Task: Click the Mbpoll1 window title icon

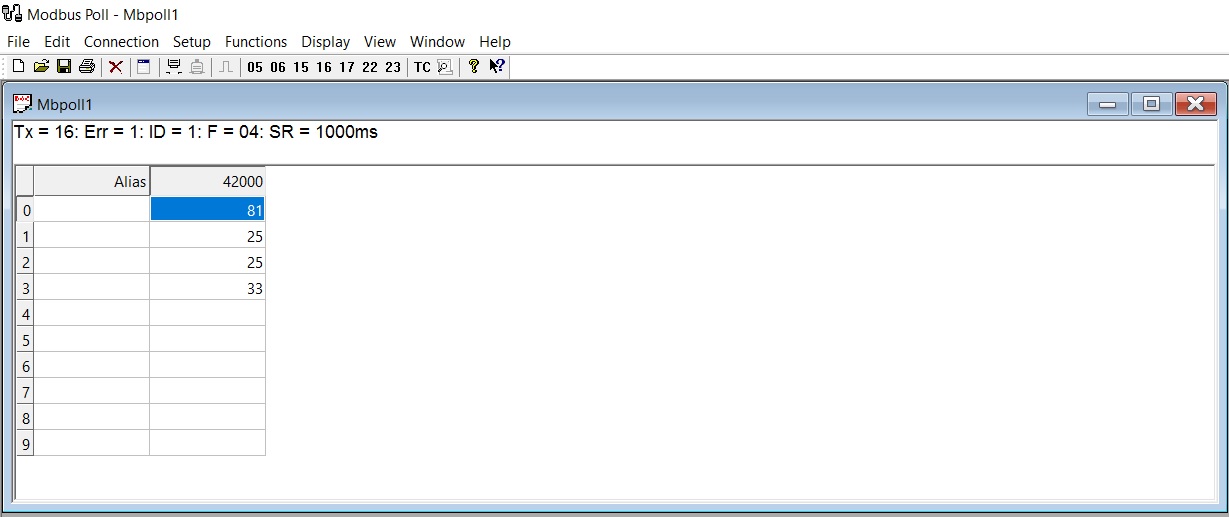Action: click(x=22, y=103)
